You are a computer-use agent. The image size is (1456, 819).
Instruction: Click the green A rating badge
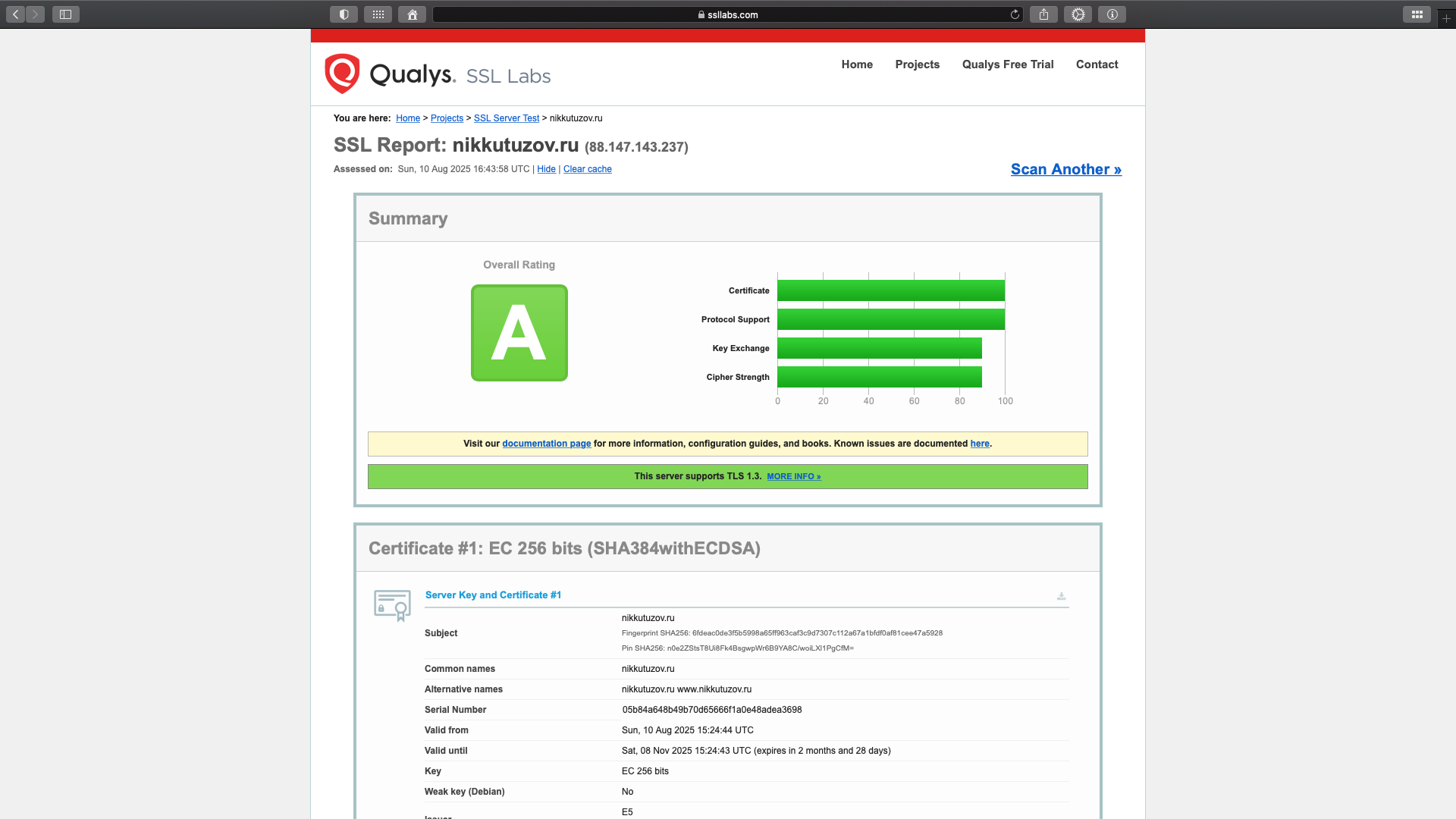point(519,333)
